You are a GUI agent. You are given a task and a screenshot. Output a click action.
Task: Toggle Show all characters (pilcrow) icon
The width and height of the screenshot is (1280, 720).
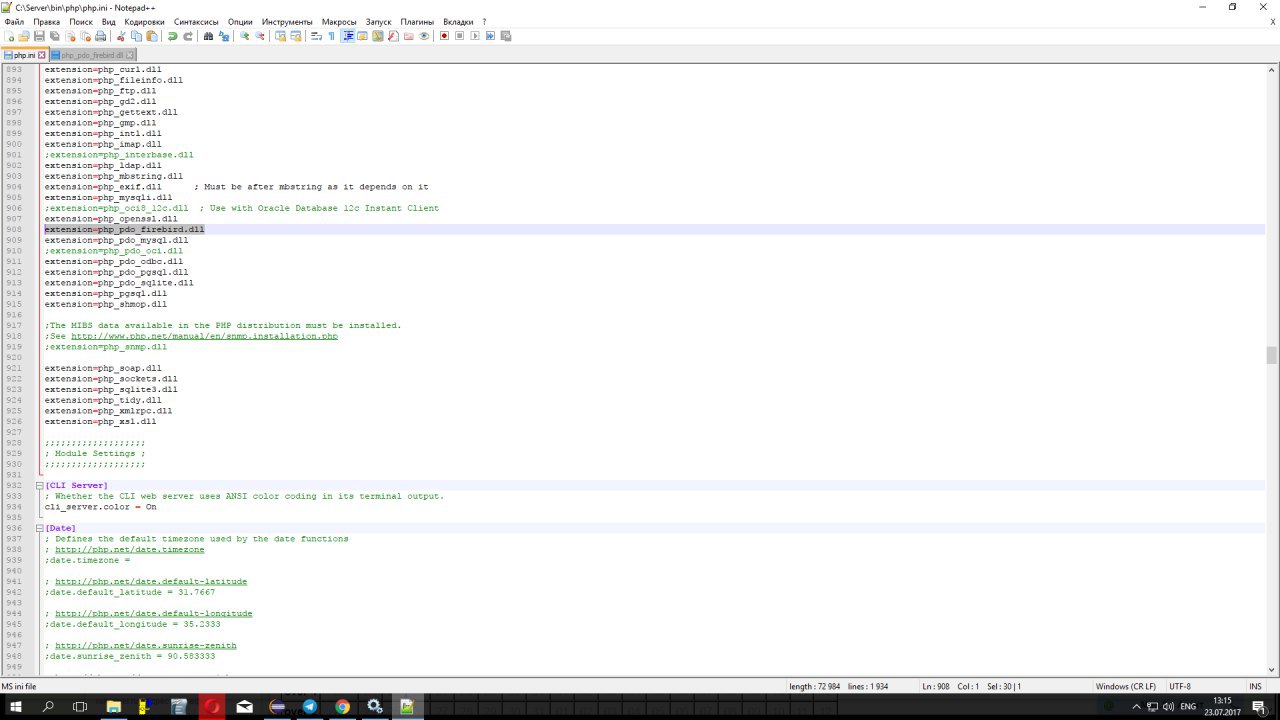click(x=332, y=36)
